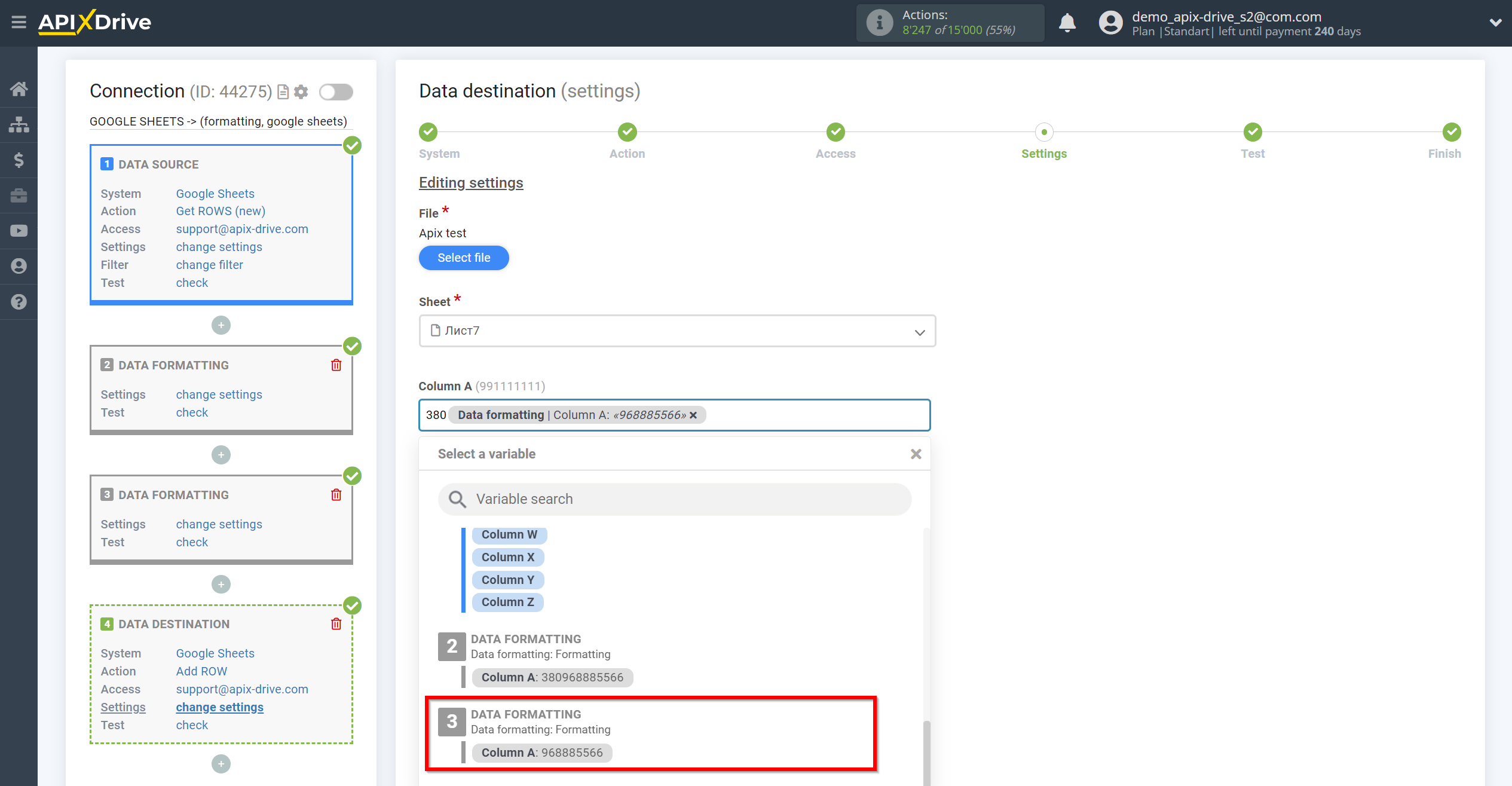This screenshot has height=786, width=1512.
Task: Open the change filter link
Action: [209, 265]
